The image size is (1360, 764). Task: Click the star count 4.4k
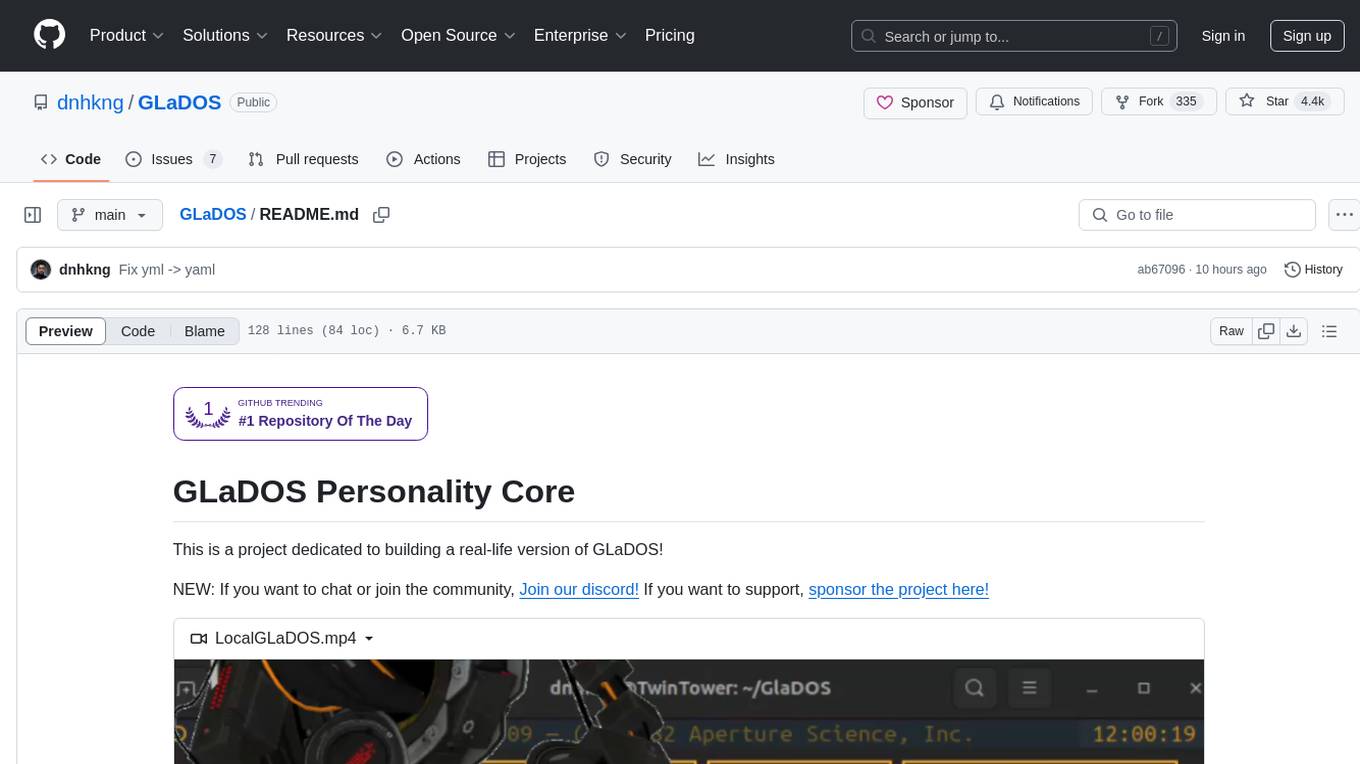pos(1311,102)
